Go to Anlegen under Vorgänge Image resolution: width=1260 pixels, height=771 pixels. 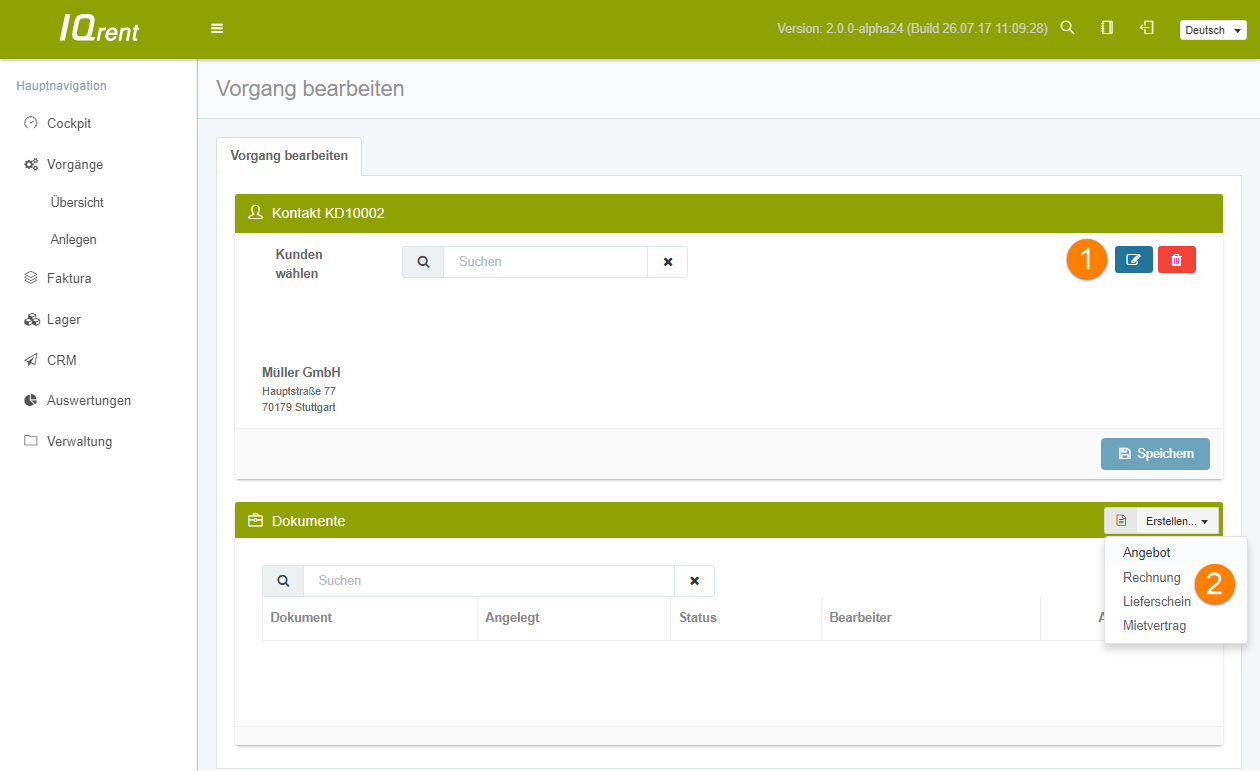click(73, 240)
